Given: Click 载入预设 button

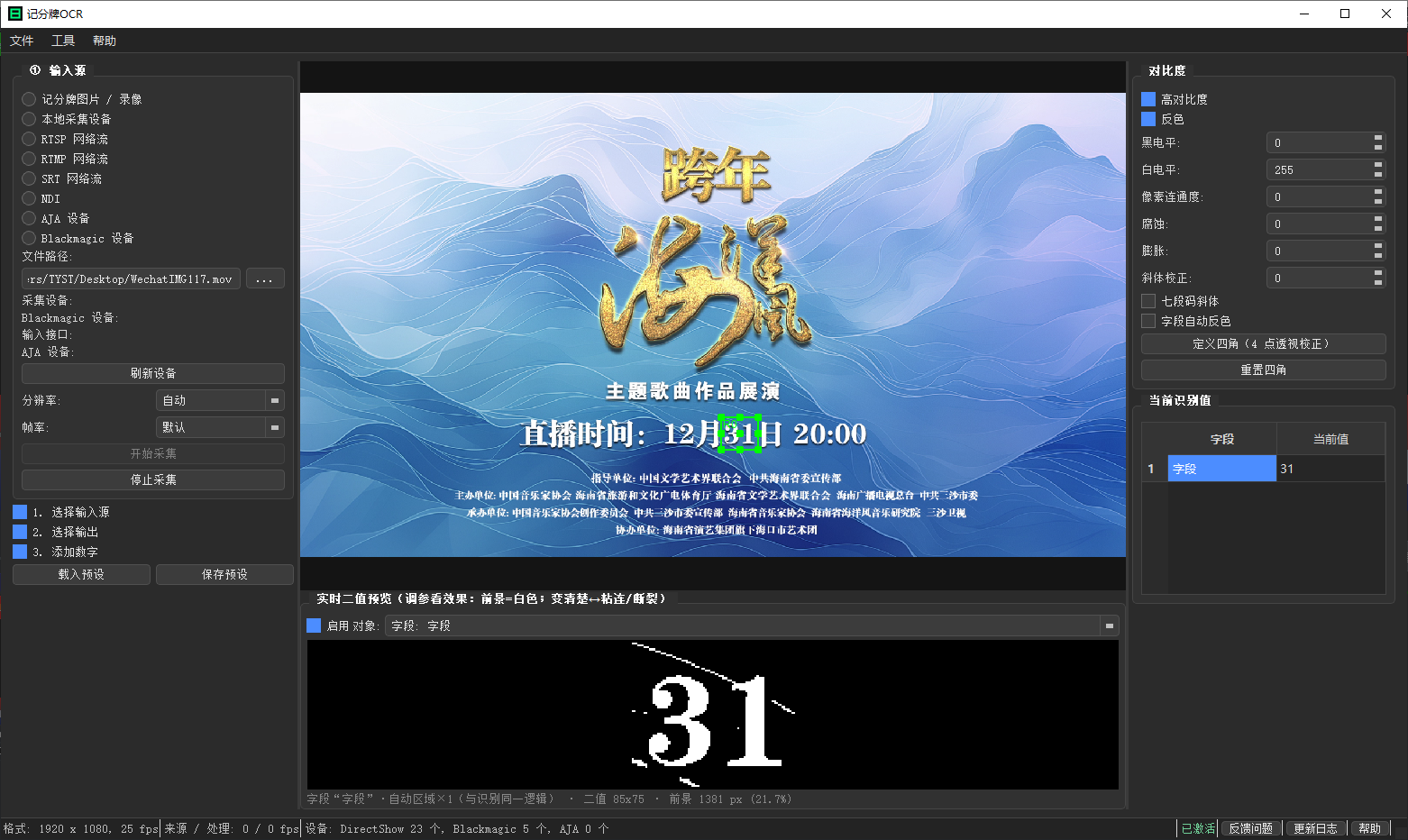Looking at the screenshot, I should tap(81, 574).
